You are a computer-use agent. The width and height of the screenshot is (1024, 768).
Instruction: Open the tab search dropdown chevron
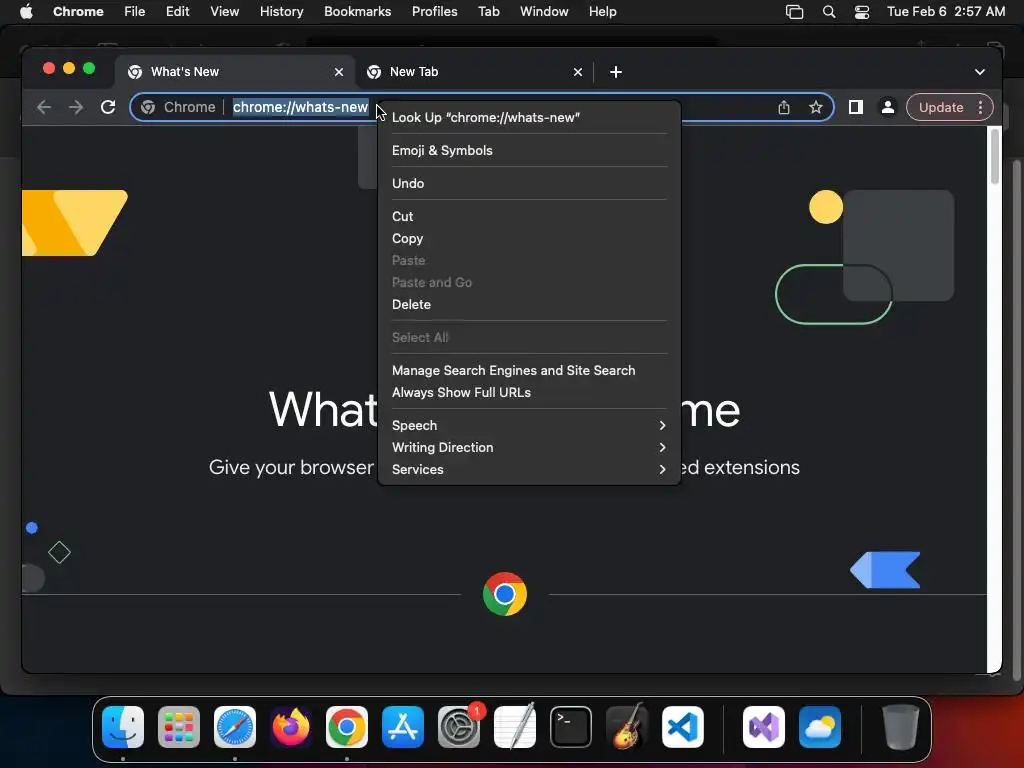(x=980, y=72)
